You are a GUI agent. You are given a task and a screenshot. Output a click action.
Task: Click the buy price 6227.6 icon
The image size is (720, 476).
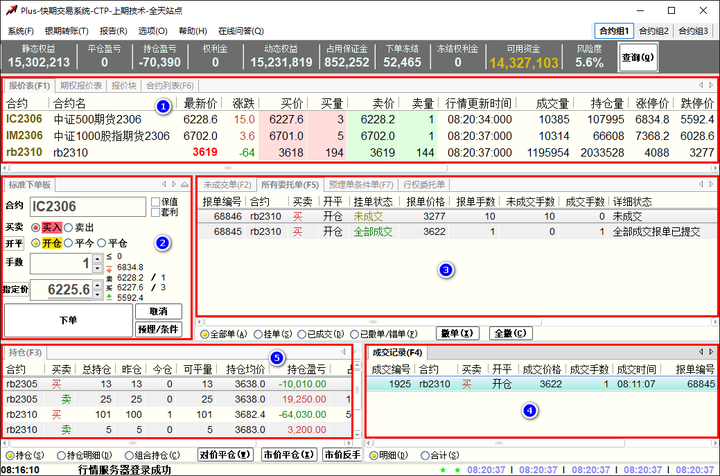(109, 288)
